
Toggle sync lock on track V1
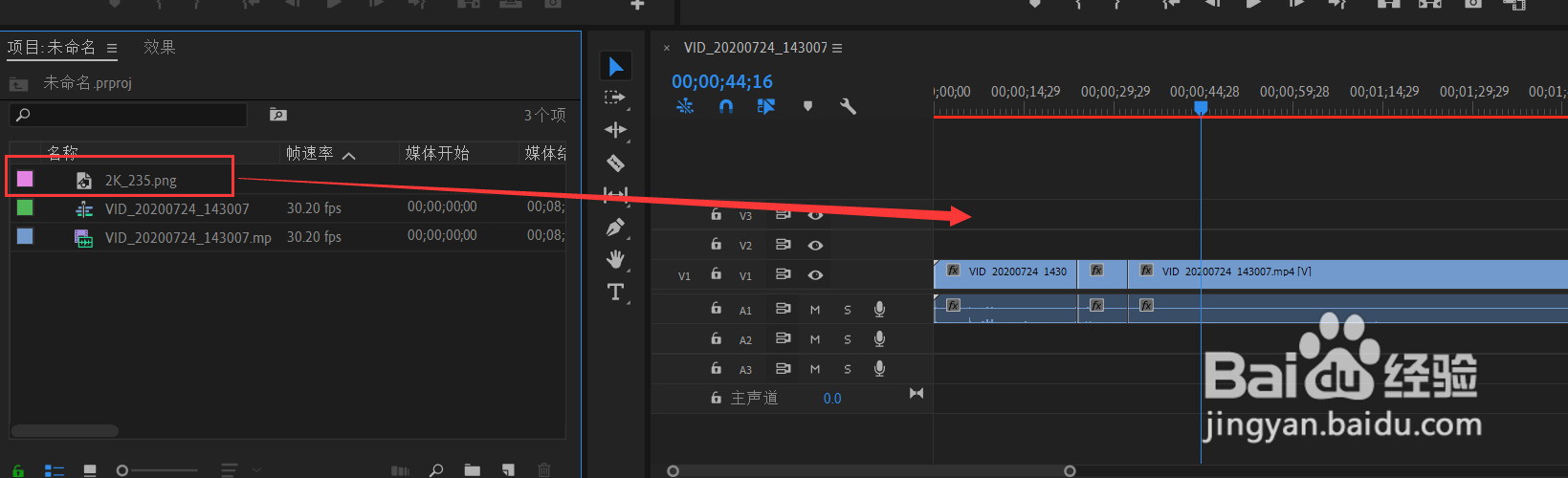click(783, 275)
